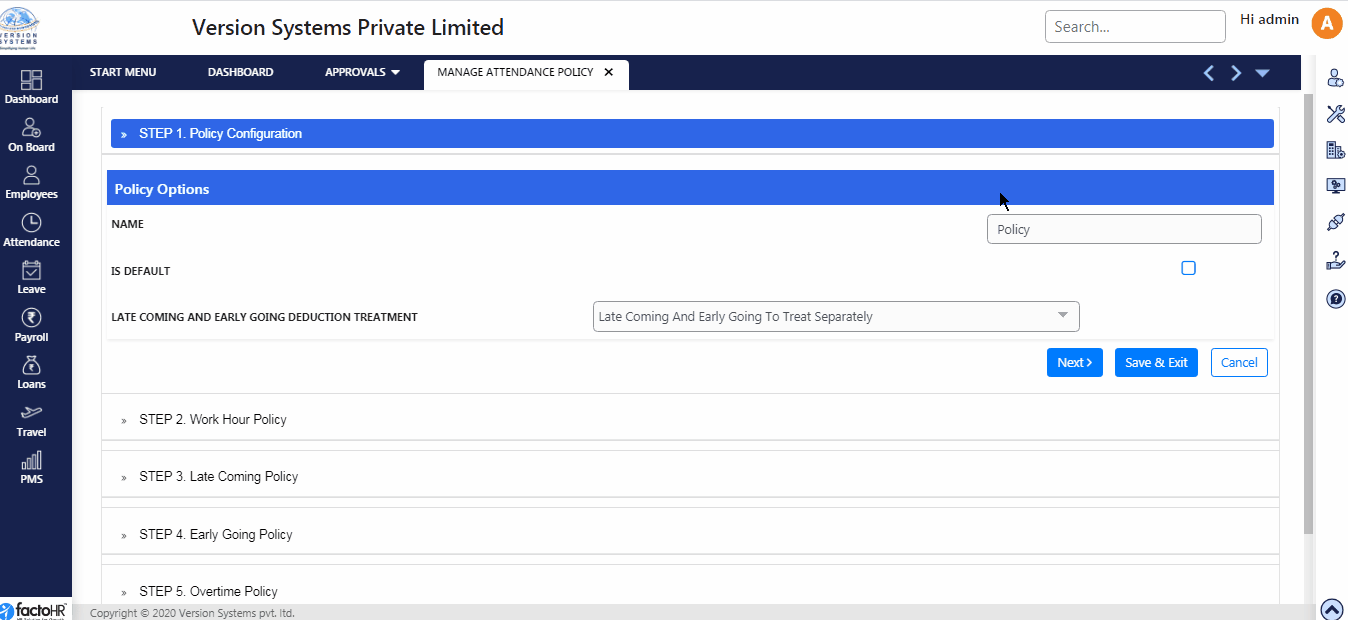The width and height of the screenshot is (1348, 620).
Task: Open the PMS bar chart icon
Action: (x=31, y=466)
